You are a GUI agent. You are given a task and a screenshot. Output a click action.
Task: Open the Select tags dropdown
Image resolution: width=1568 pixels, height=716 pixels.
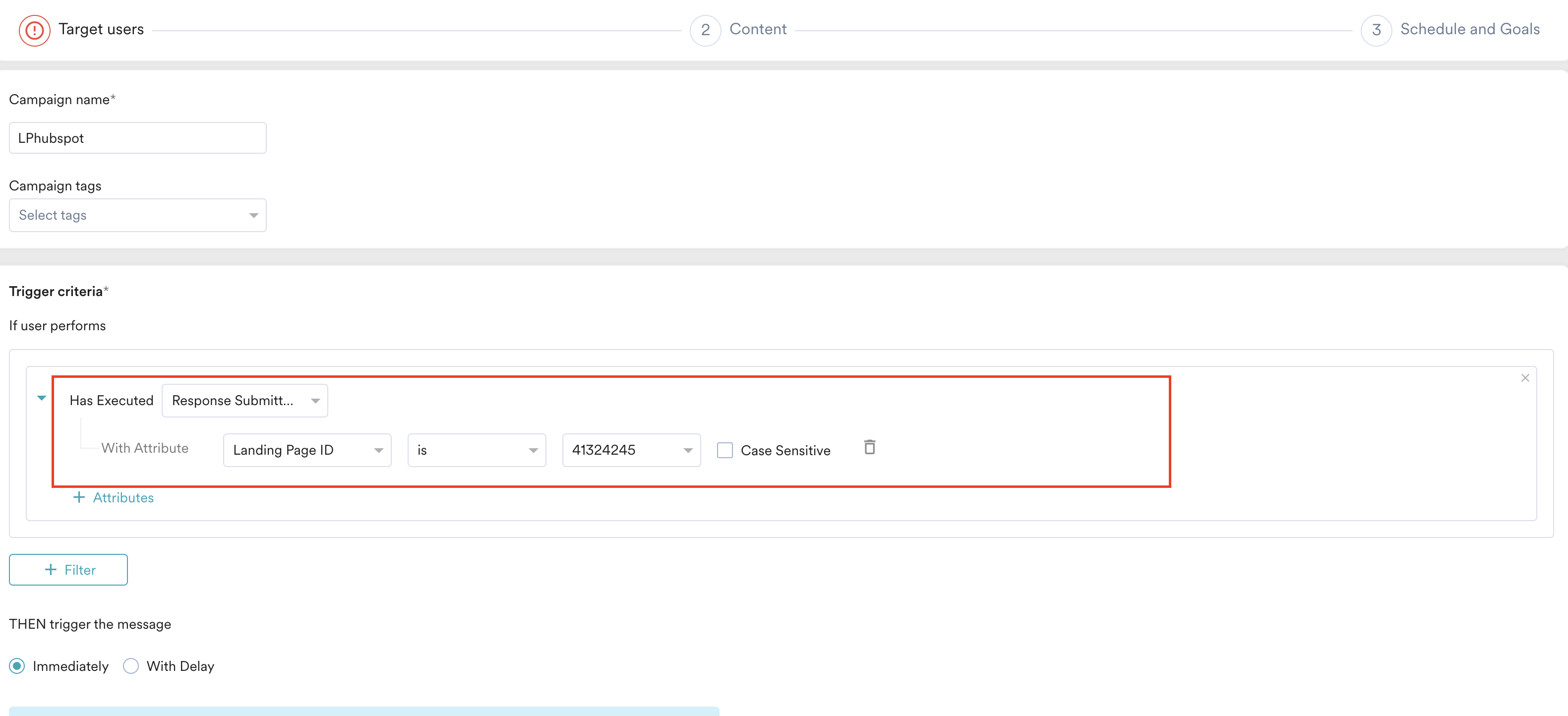[137, 215]
